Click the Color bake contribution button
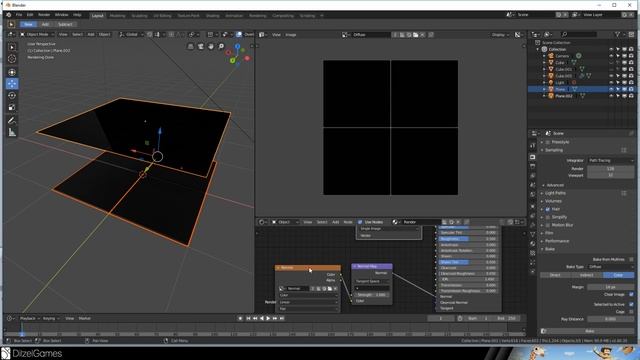Screen dimensions: 640x360 click(618, 275)
